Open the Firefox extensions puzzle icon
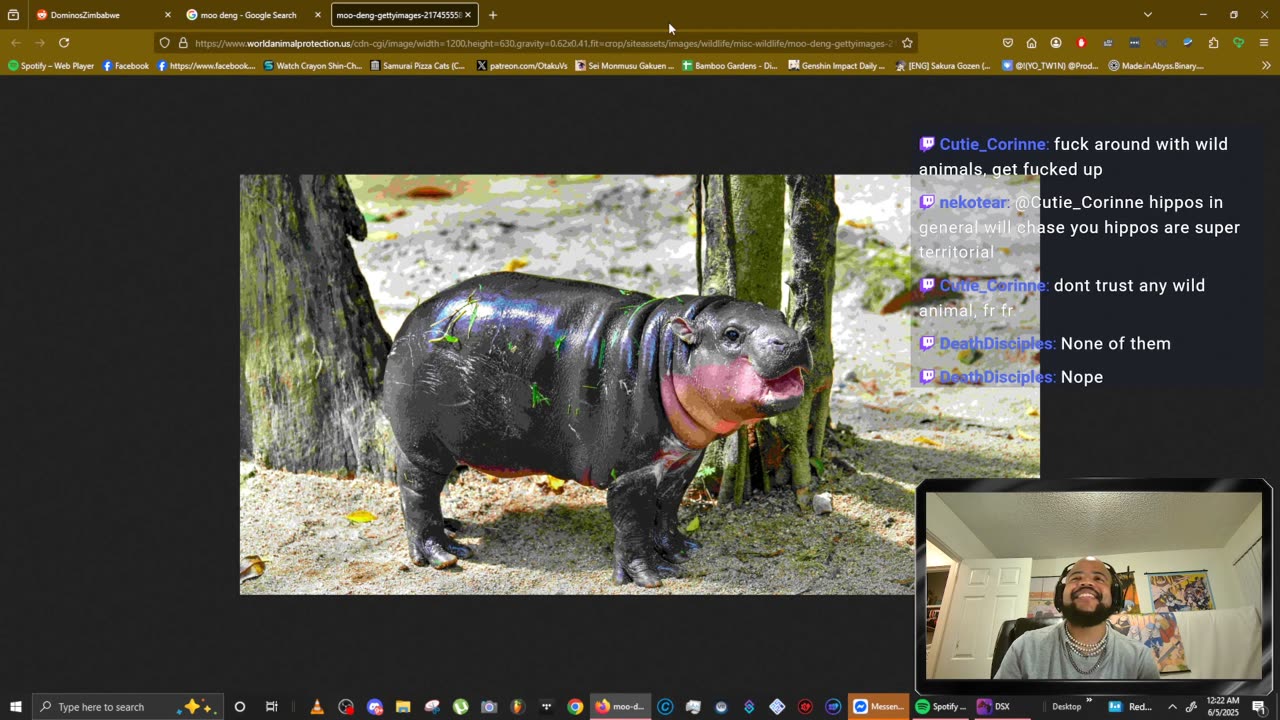The image size is (1280, 720). [x=1213, y=43]
